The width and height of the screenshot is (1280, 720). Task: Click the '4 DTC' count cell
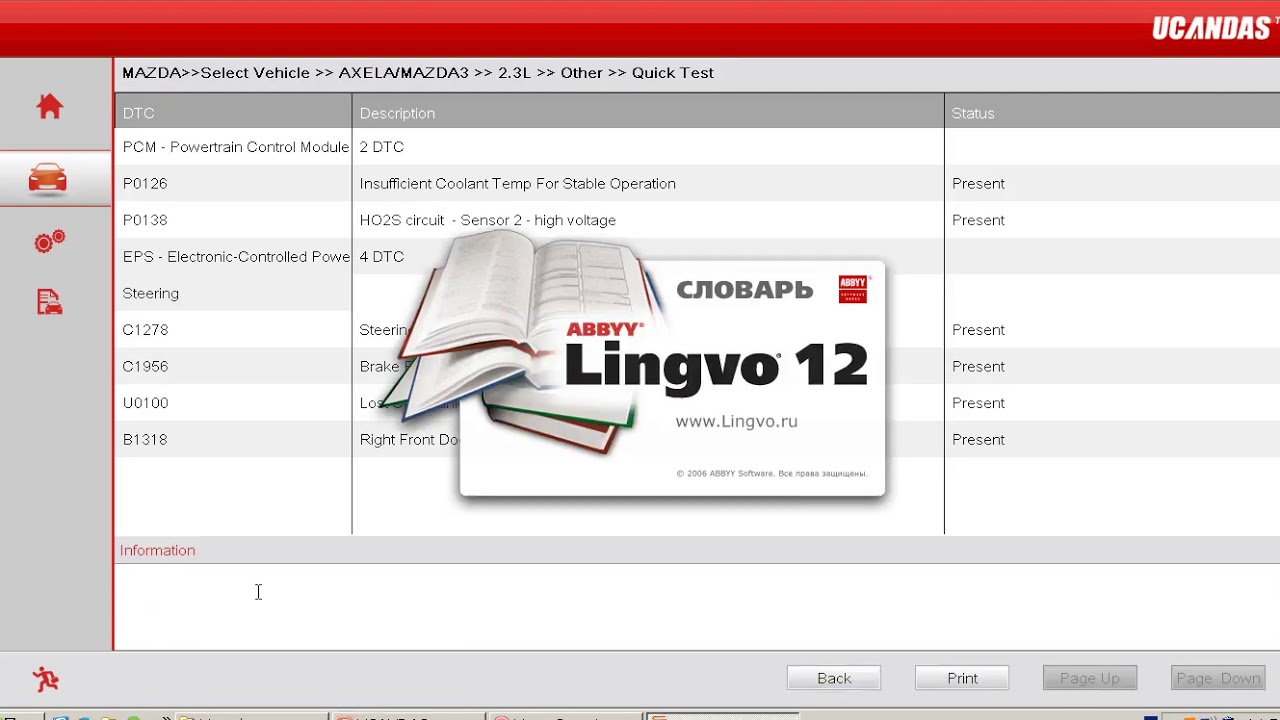(x=381, y=257)
